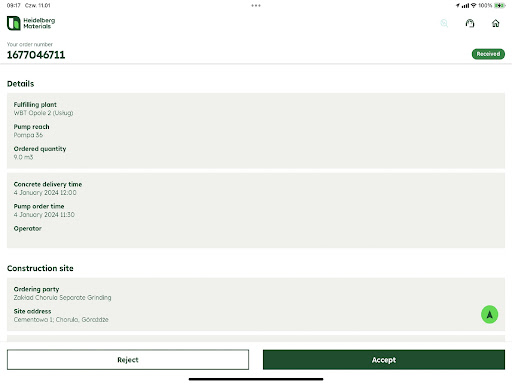Screen dimensions: 512x384
Task: Tap the Construction site heading
Action: pos(40,268)
